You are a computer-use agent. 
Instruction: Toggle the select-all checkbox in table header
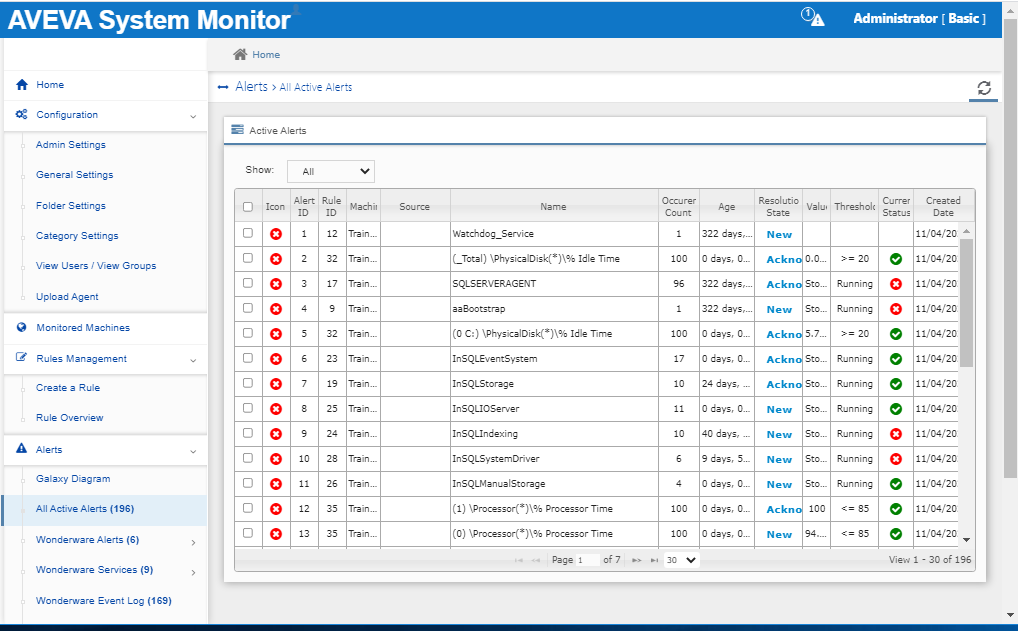pyautogui.click(x=248, y=206)
